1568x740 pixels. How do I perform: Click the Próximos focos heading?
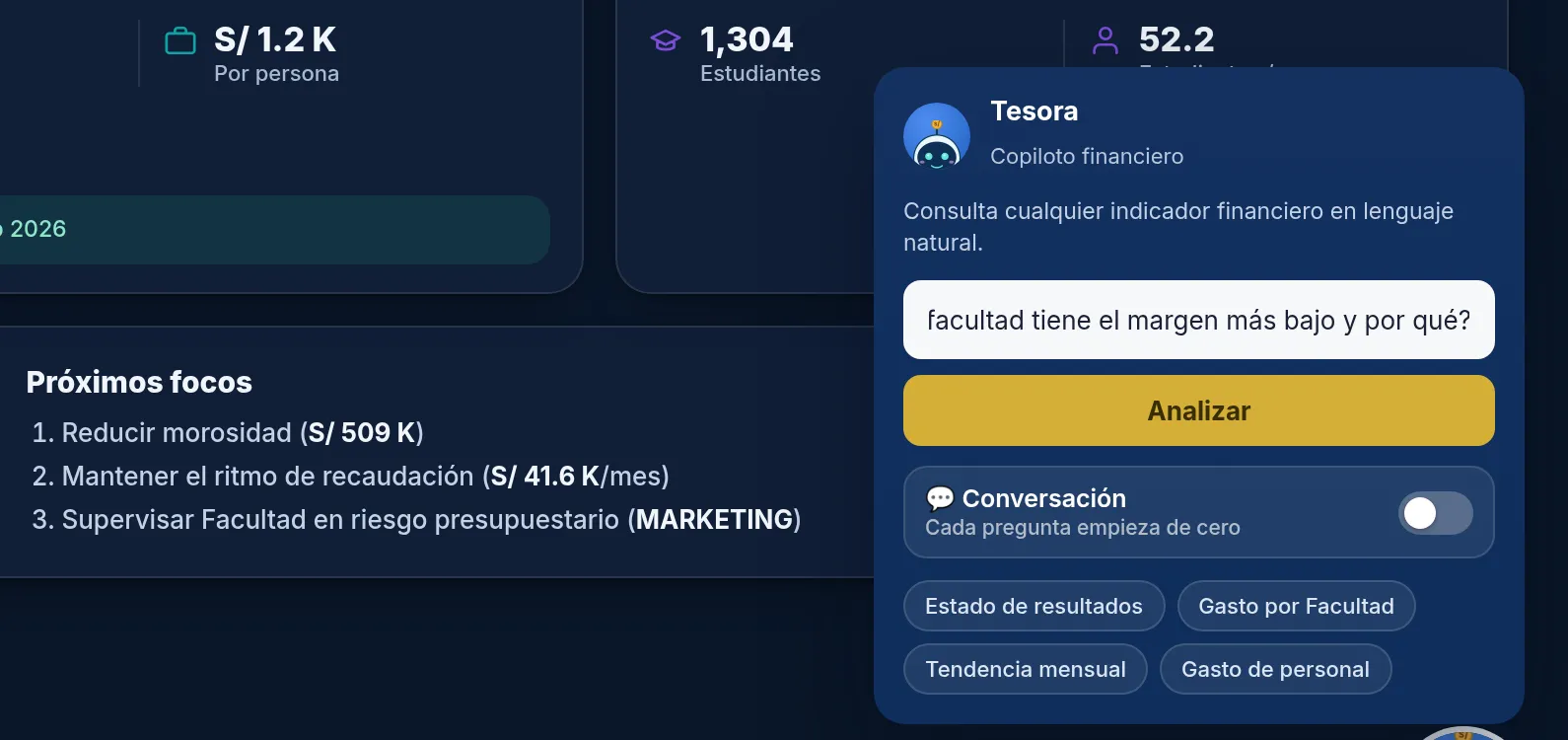click(x=139, y=382)
